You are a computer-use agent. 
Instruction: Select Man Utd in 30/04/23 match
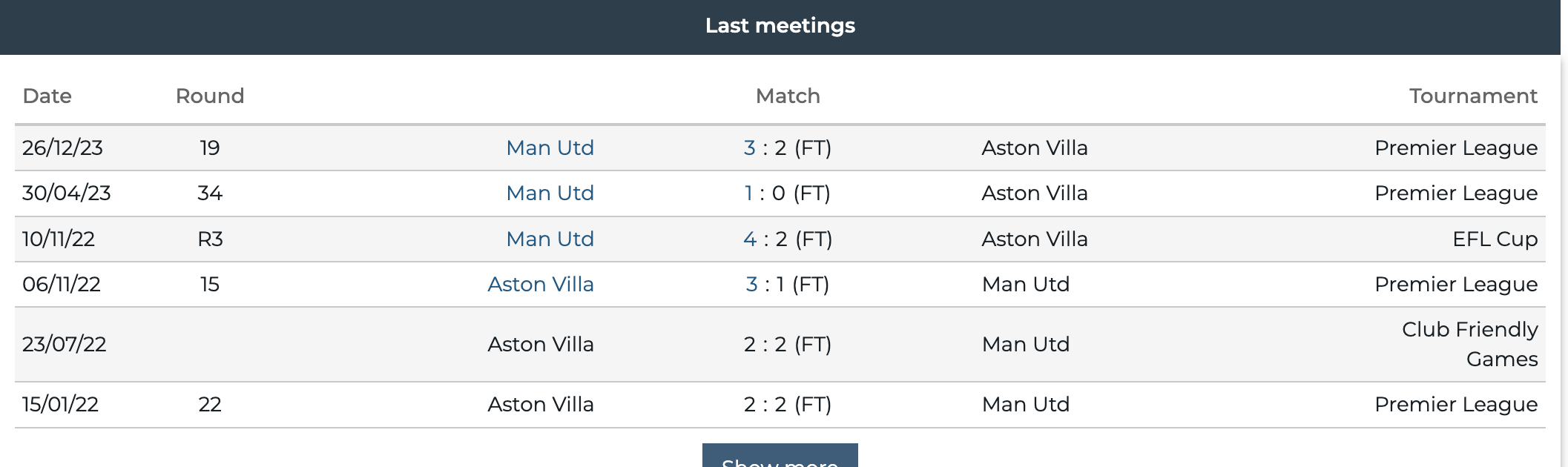550,193
